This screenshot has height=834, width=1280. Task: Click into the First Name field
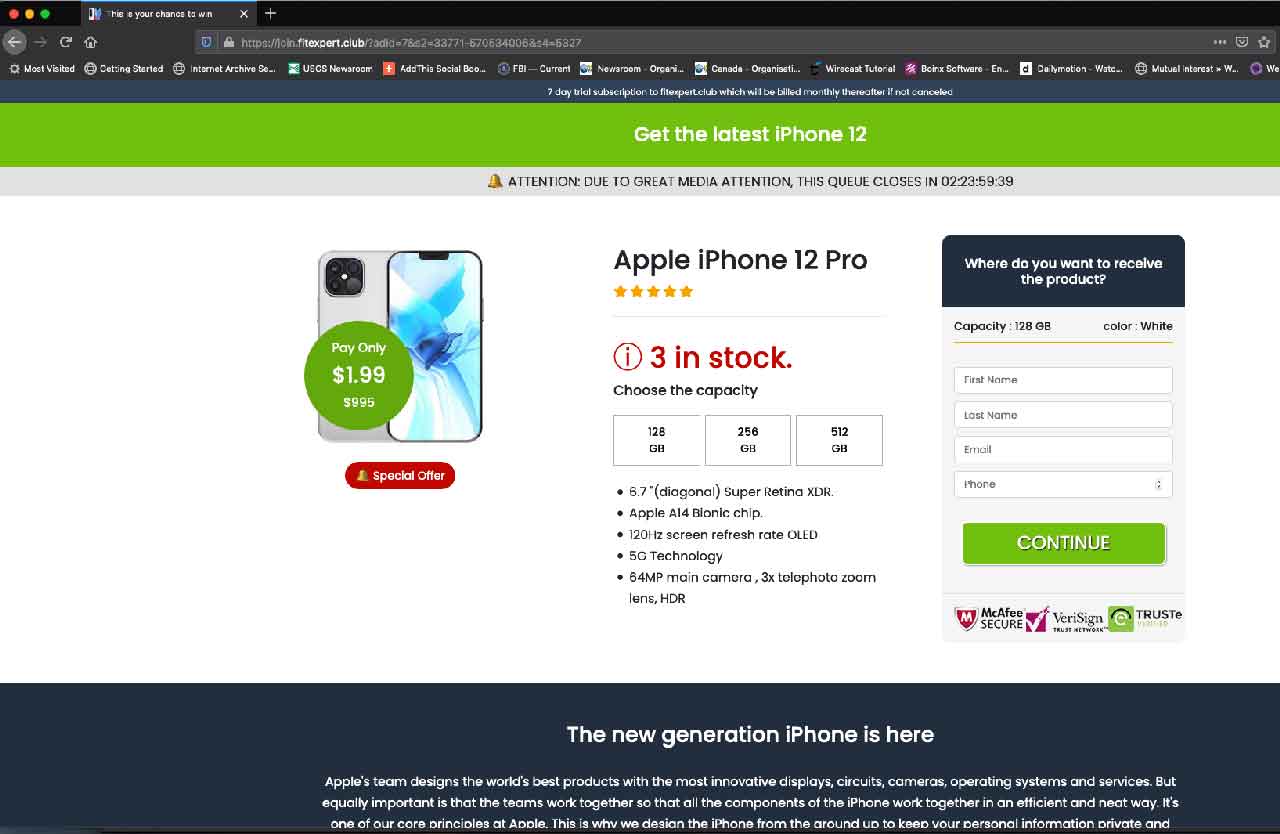pyautogui.click(x=1063, y=380)
